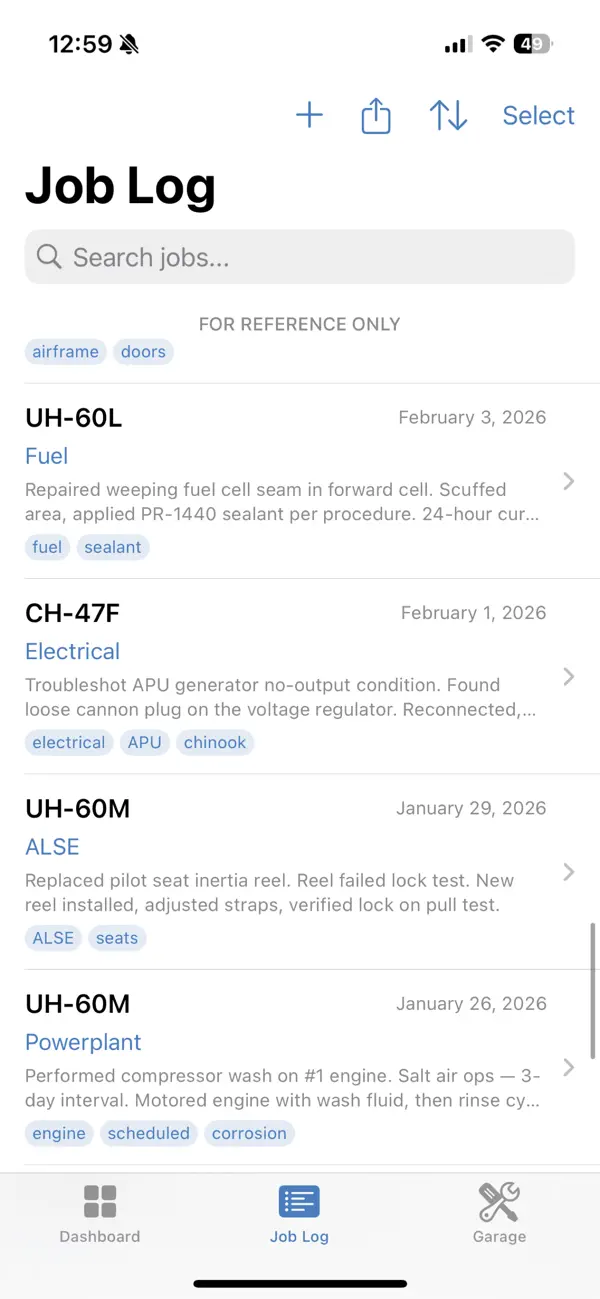Tap the Search jobs input field

tap(300, 257)
